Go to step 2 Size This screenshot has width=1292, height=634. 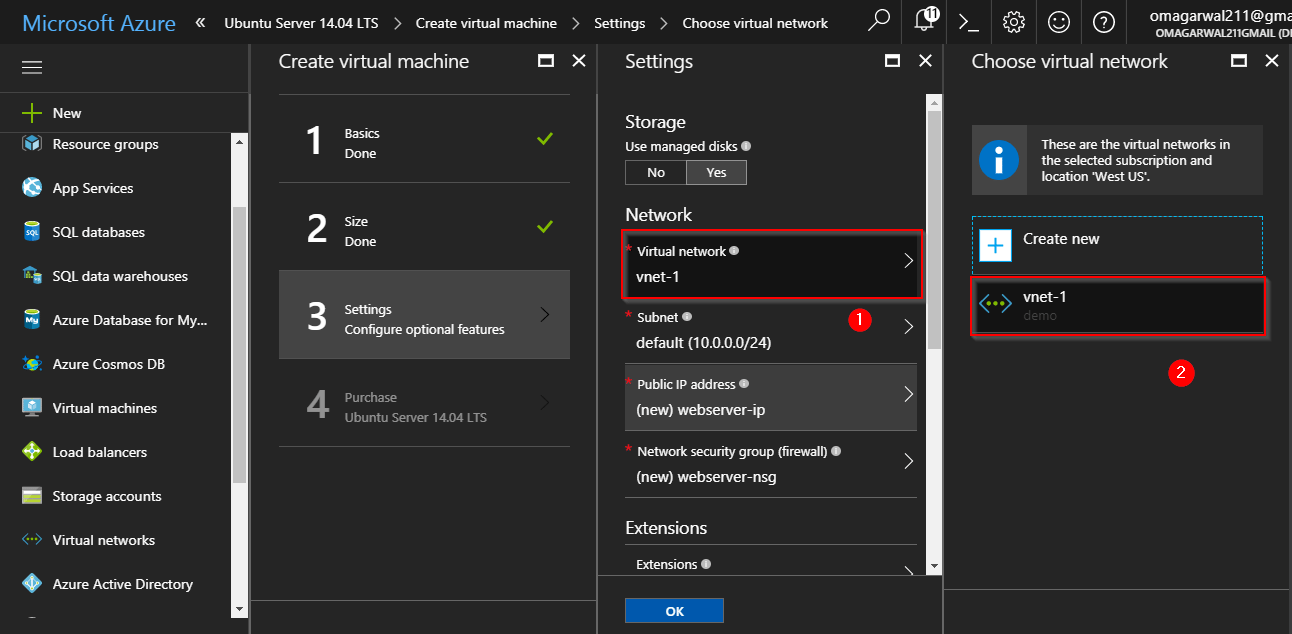pyautogui.click(x=424, y=227)
